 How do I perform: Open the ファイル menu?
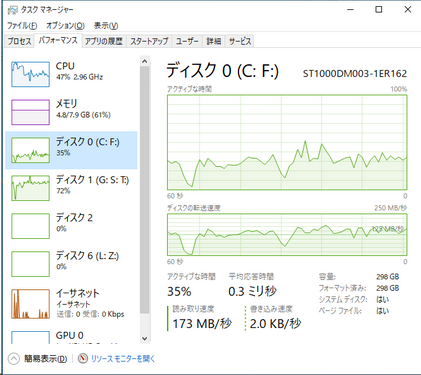[x=22, y=25]
